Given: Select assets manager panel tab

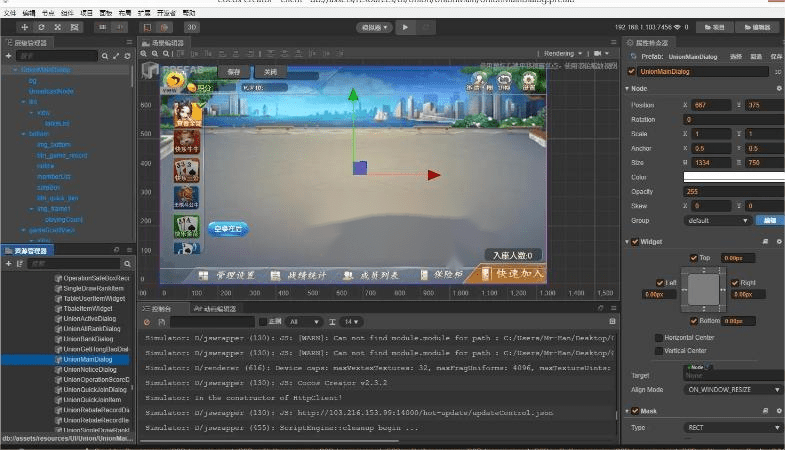Looking at the screenshot, I should point(27,250).
